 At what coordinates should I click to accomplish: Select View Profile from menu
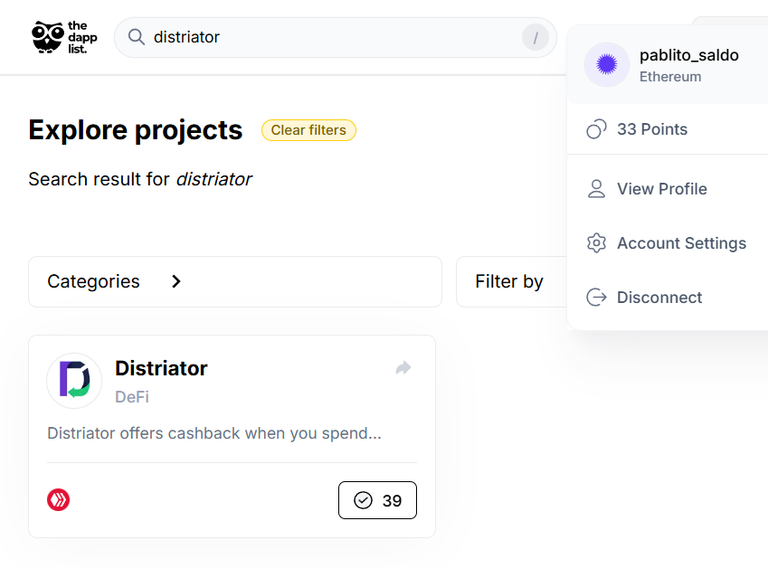[x=668, y=189]
